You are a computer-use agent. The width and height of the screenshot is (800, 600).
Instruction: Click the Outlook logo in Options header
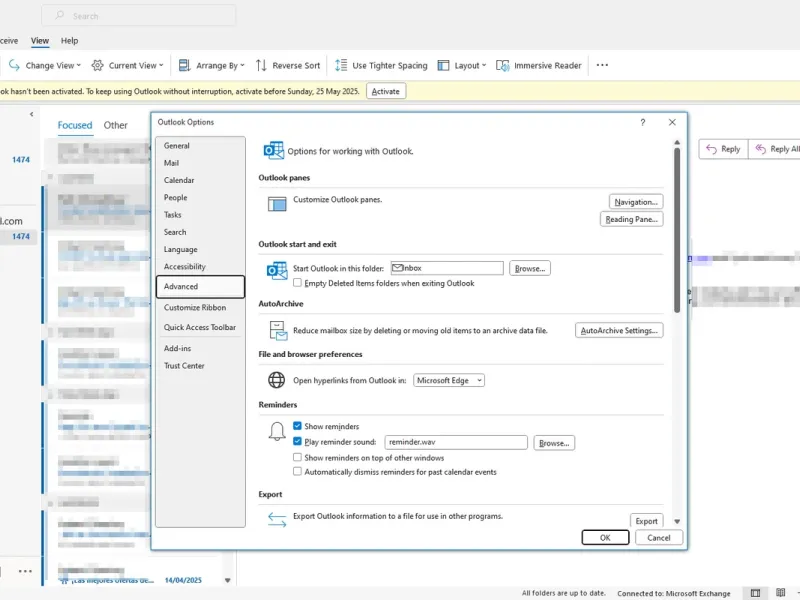[273, 151]
